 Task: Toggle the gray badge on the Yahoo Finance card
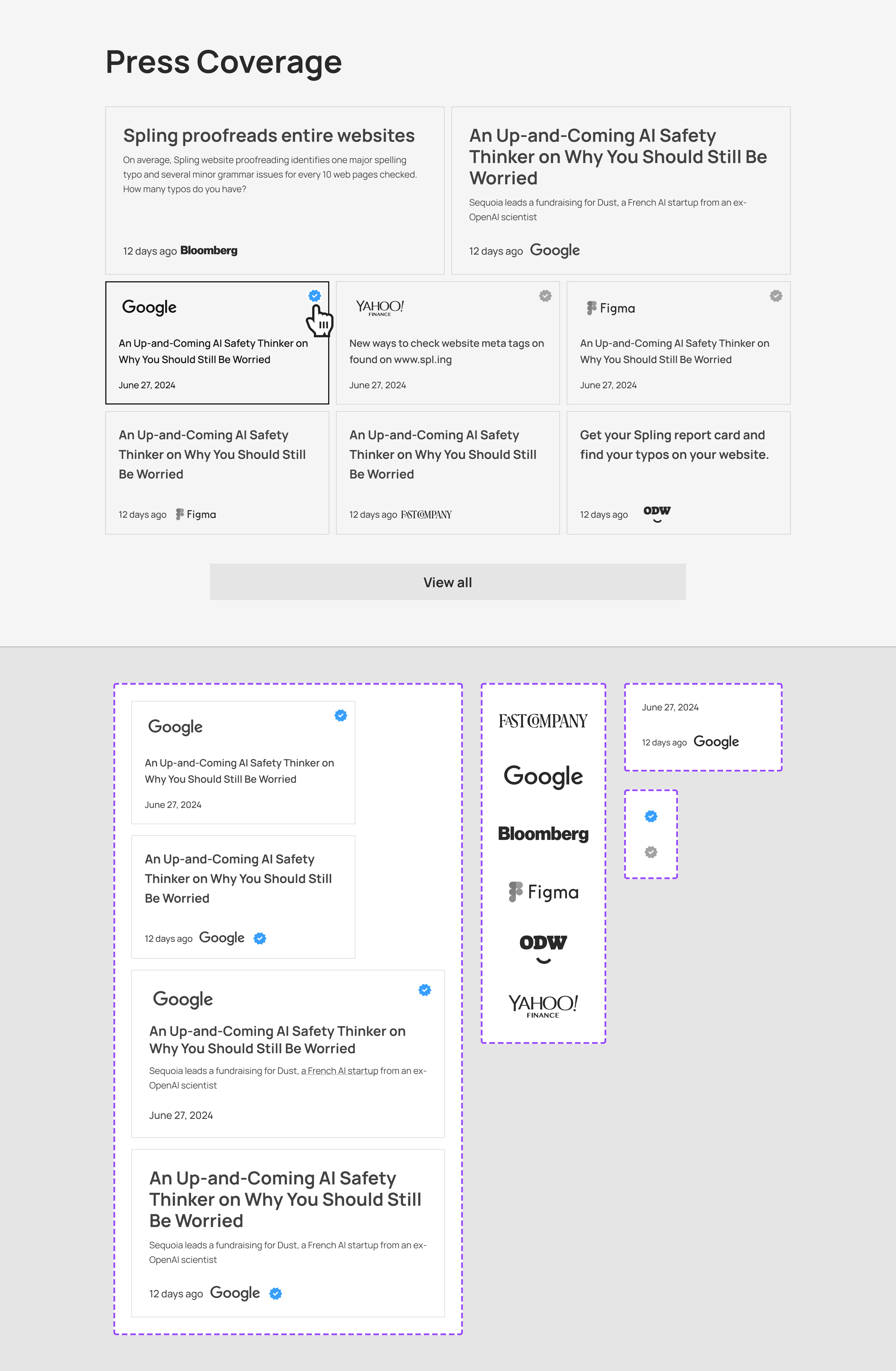point(545,296)
